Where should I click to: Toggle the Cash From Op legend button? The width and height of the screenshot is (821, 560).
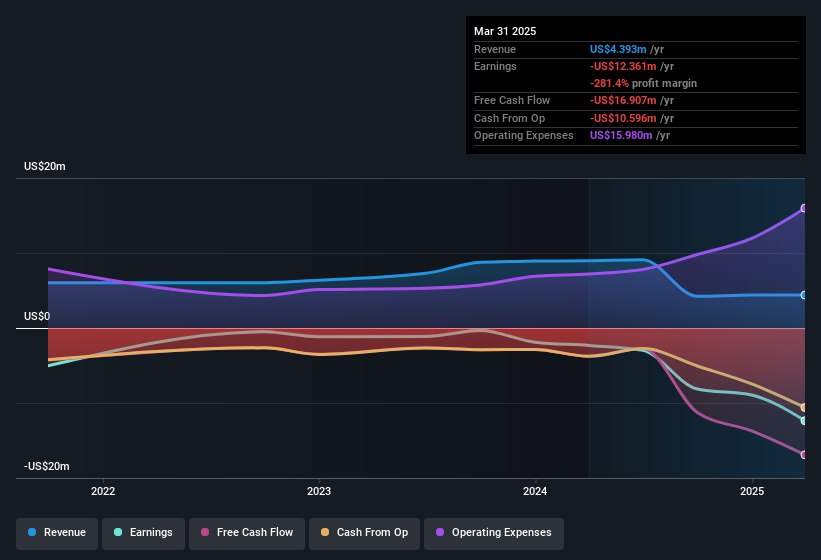pyautogui.click(x=364, y=533)
